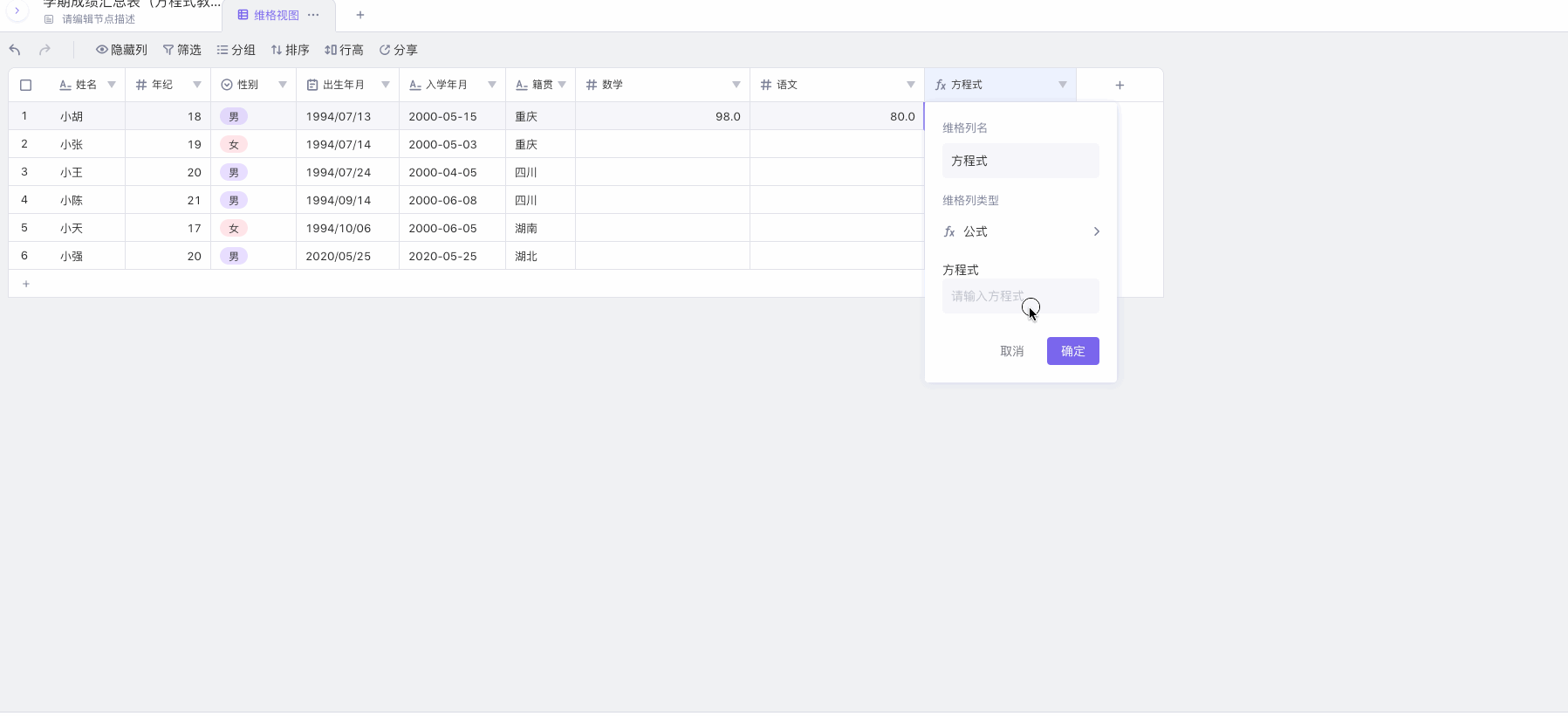Click the 方程式 formula fx header icon
This screenshot has width=1568, height=716.
coord(941,85)
